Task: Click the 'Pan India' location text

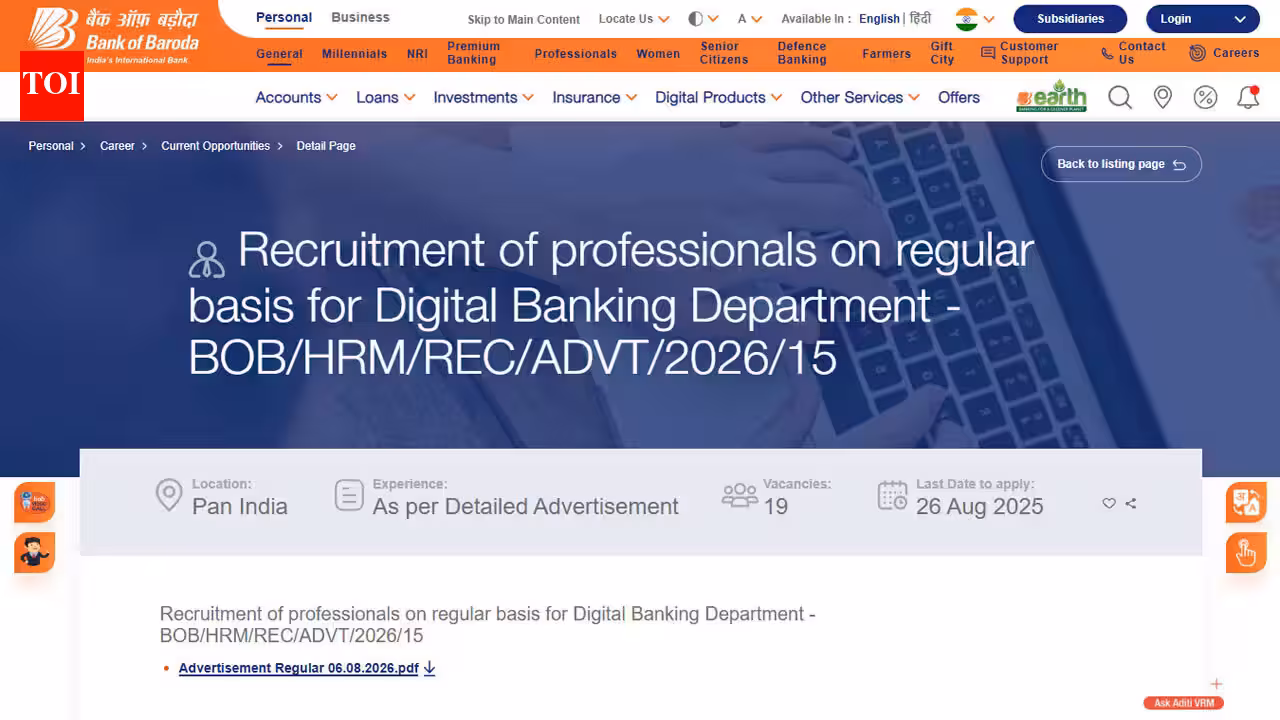Action: coord(240,507)
